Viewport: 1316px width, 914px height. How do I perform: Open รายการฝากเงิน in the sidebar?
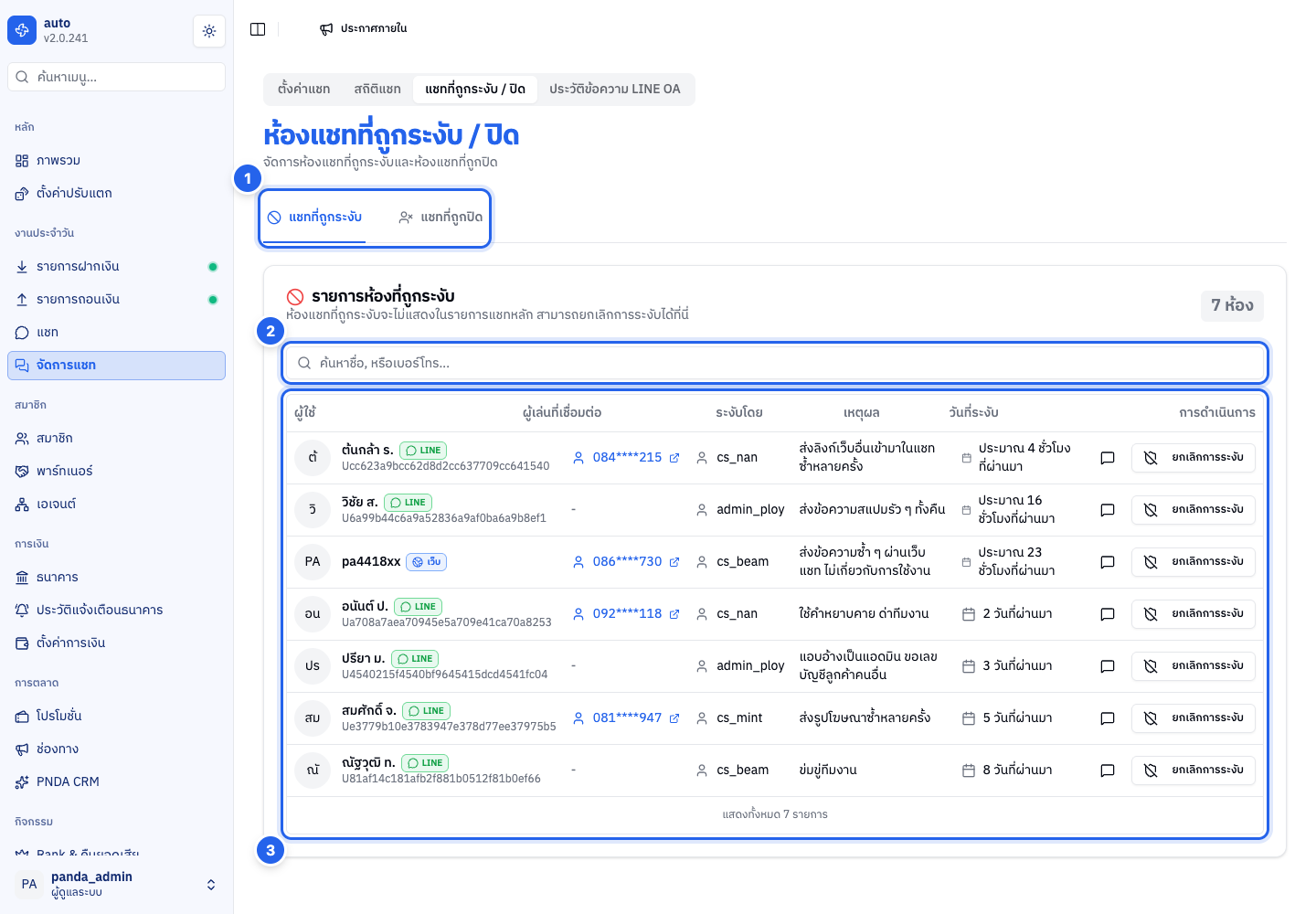[116, 267]
